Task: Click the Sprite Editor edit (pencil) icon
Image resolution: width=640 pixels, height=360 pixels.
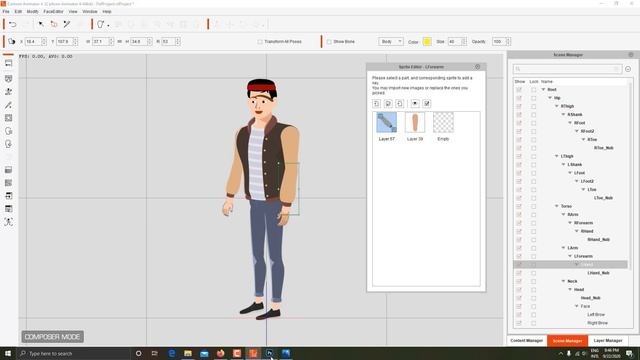Action: click(x=427, y=104)
